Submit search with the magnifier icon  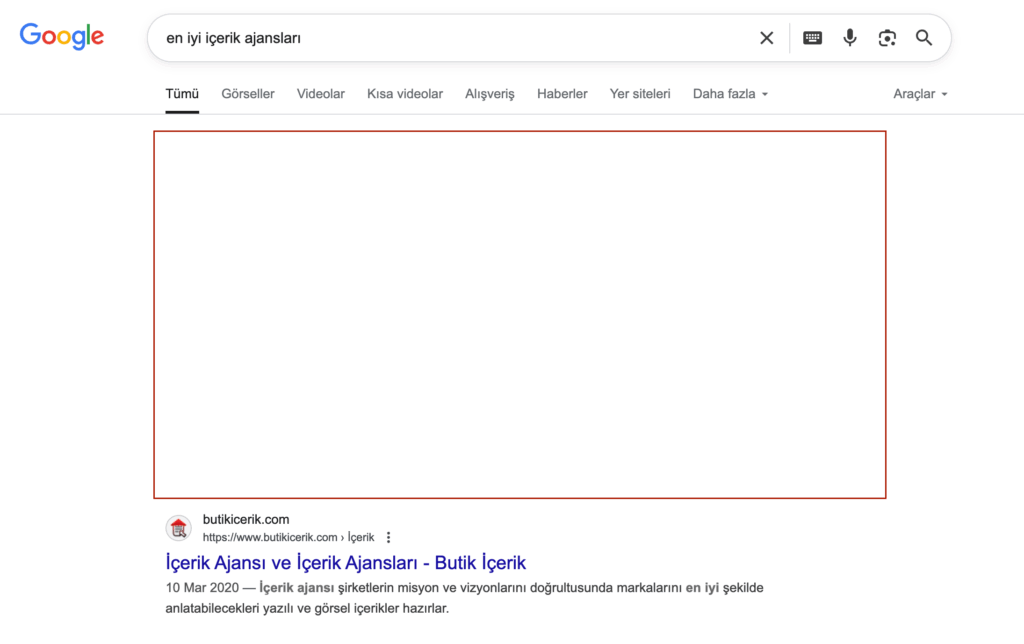pyautogui.click(x=923, y=38)
